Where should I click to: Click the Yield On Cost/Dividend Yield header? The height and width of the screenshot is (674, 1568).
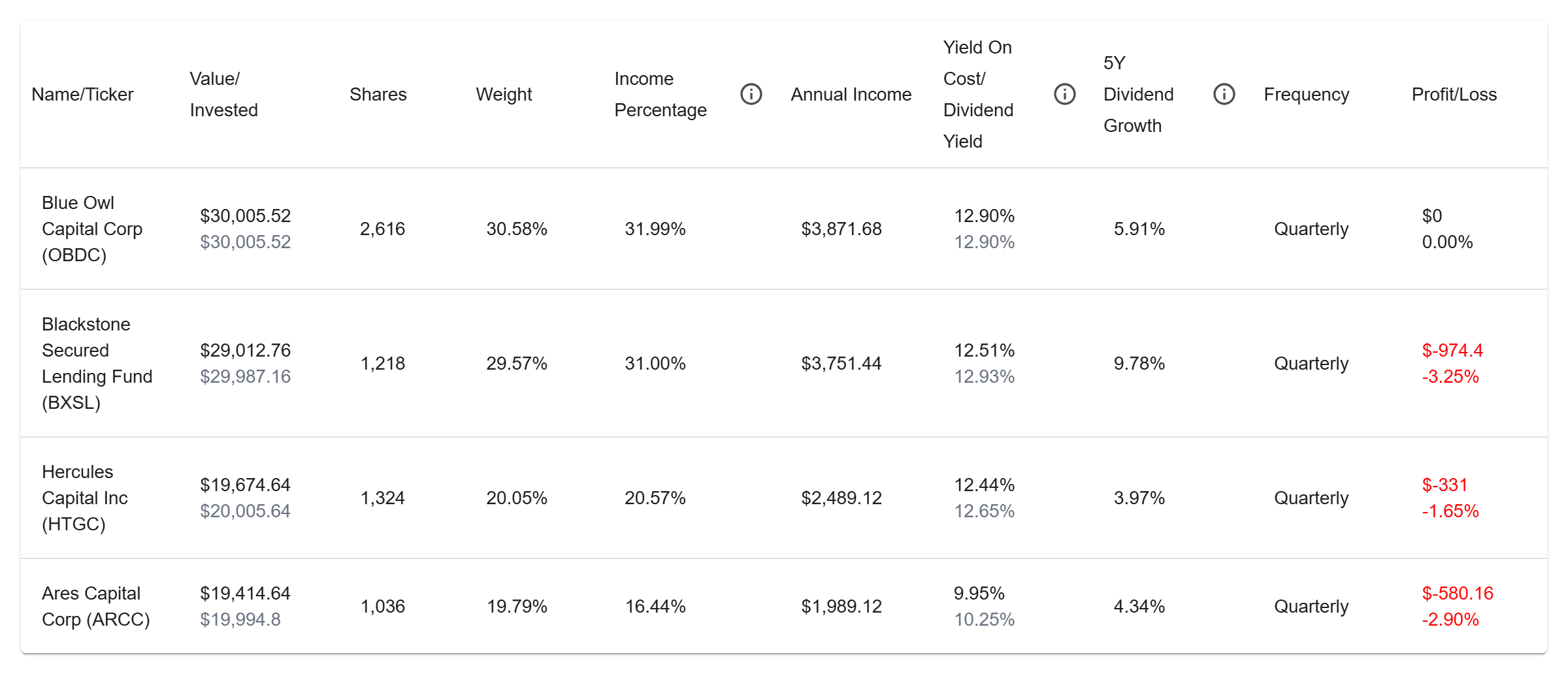978,94
